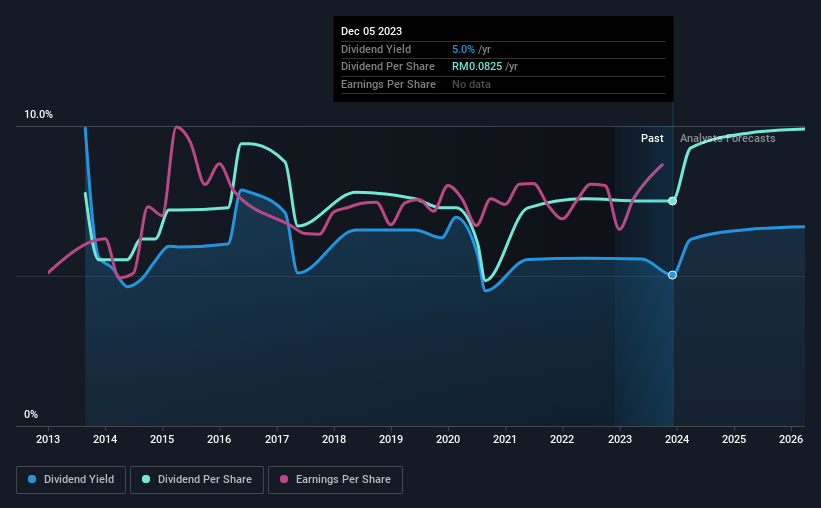Click the 2019 x-axis label

tap(391, 439)
